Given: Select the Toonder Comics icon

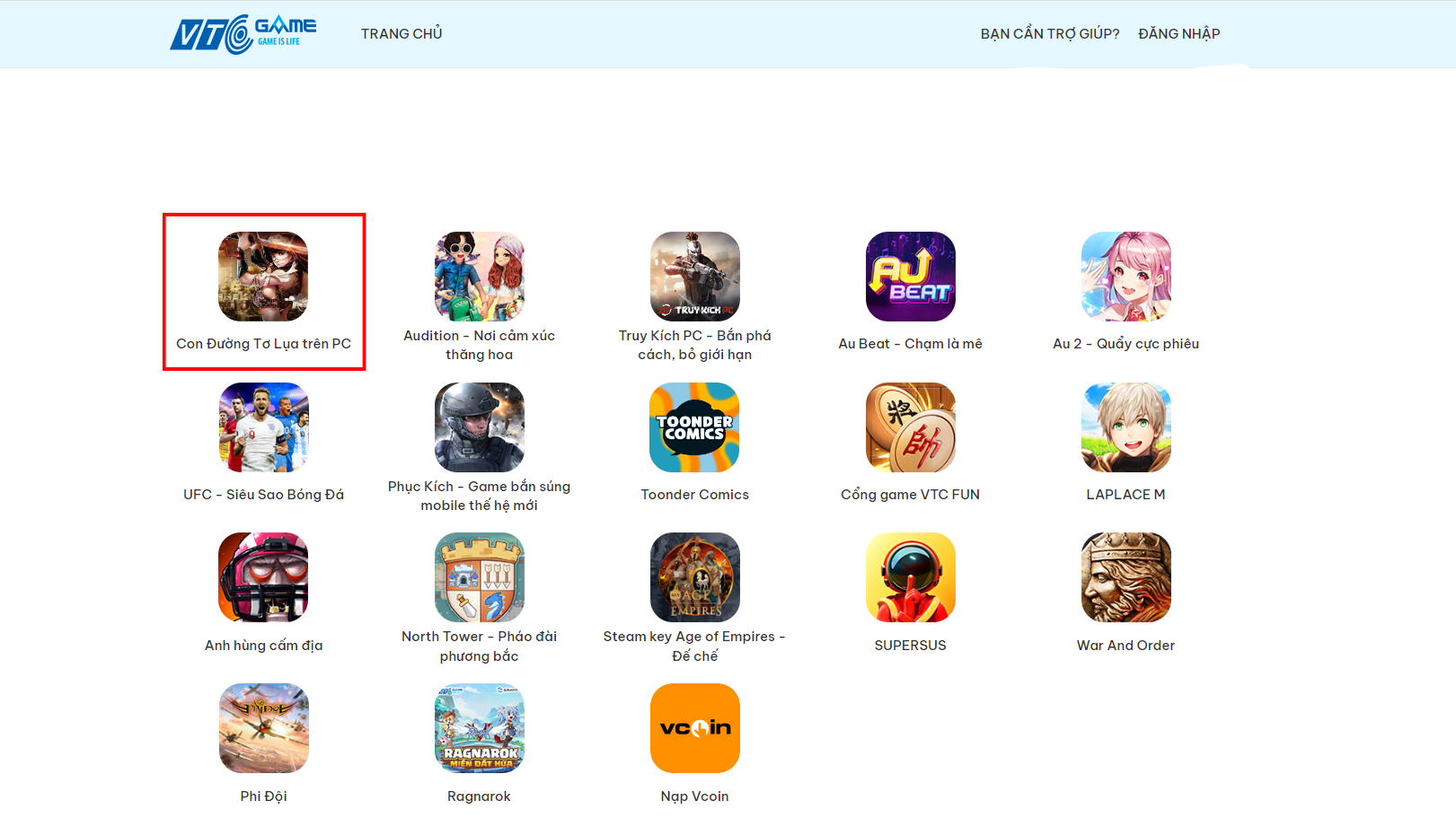Looking at the screenshot, I should click(x=694, y=427).
